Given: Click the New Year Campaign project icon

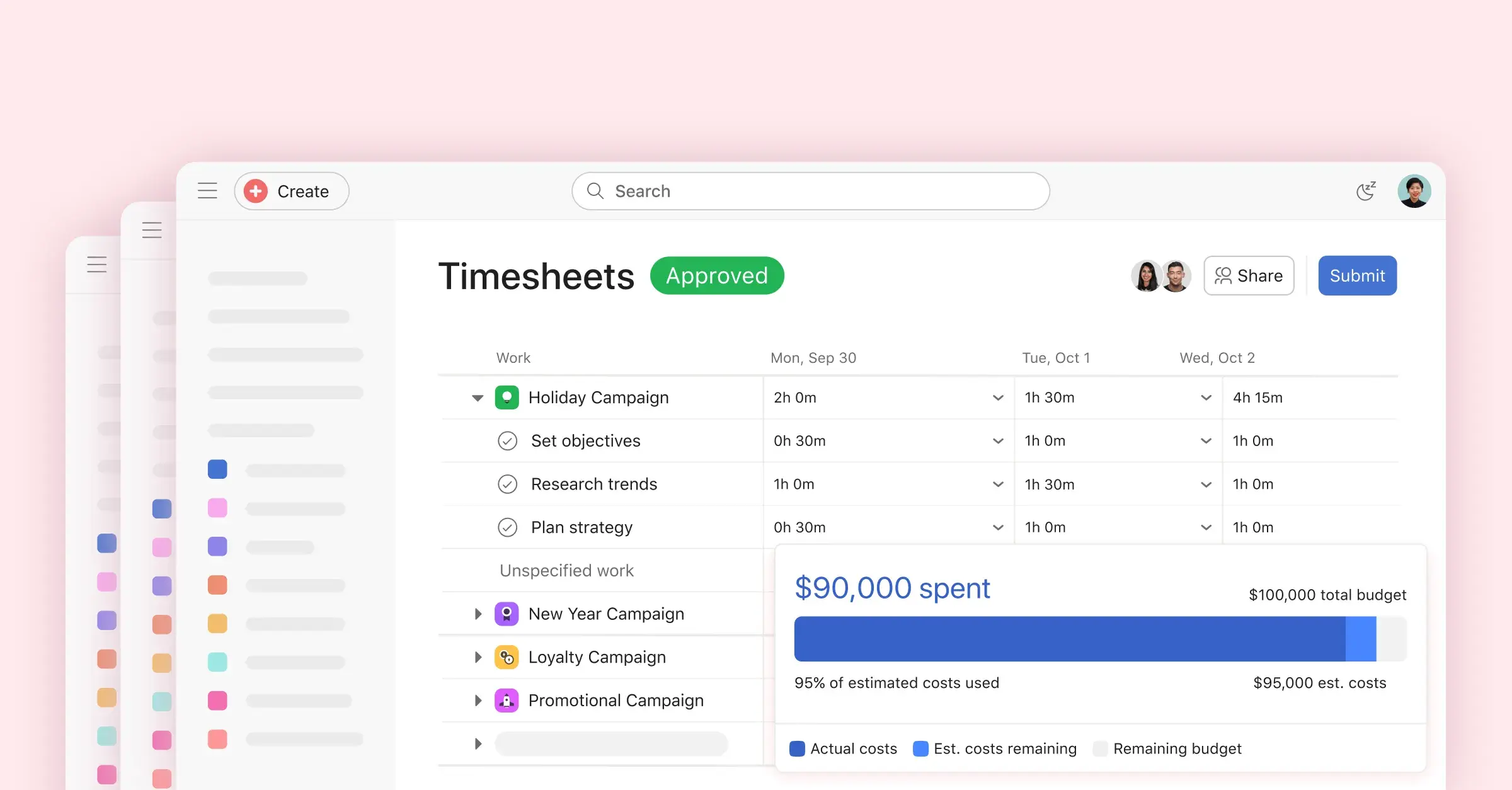Looking at the screenshot, I should point(508,613).
